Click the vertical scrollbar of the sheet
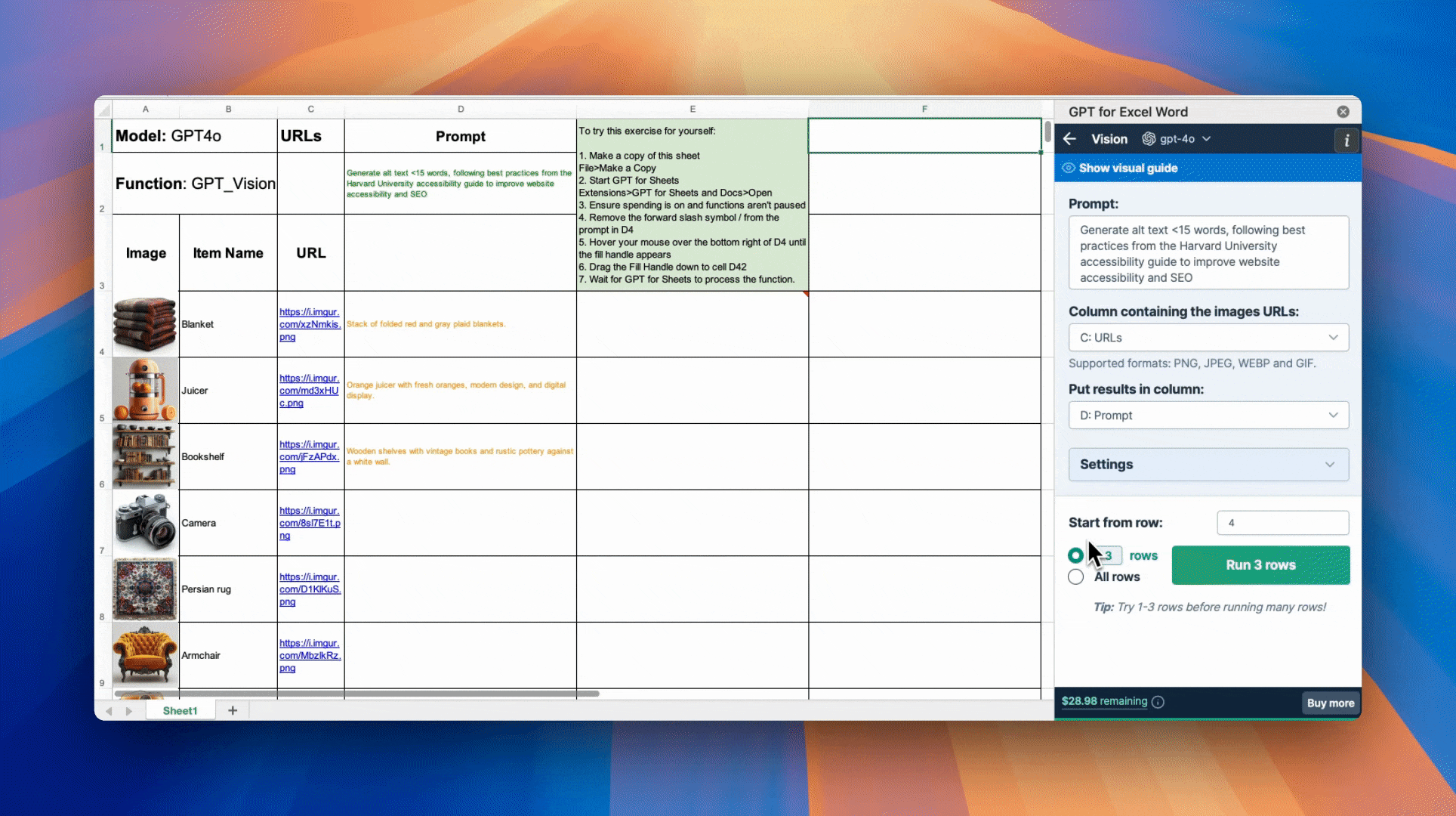 click(x=1047, y=131)
